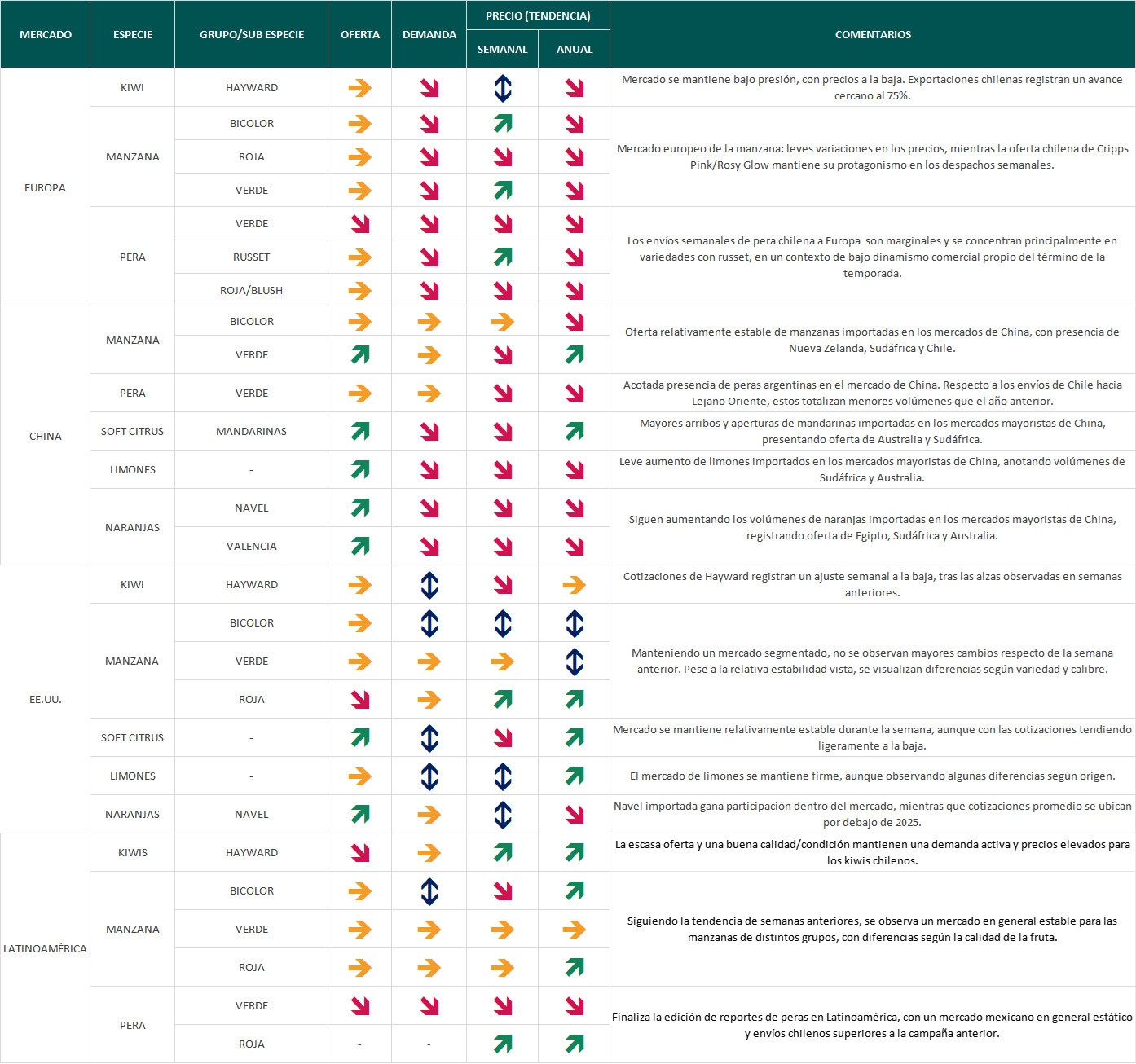
Task: Click red oferta arrow for Latinoamérica Kiwis Hayward
Action: point(360,853)
